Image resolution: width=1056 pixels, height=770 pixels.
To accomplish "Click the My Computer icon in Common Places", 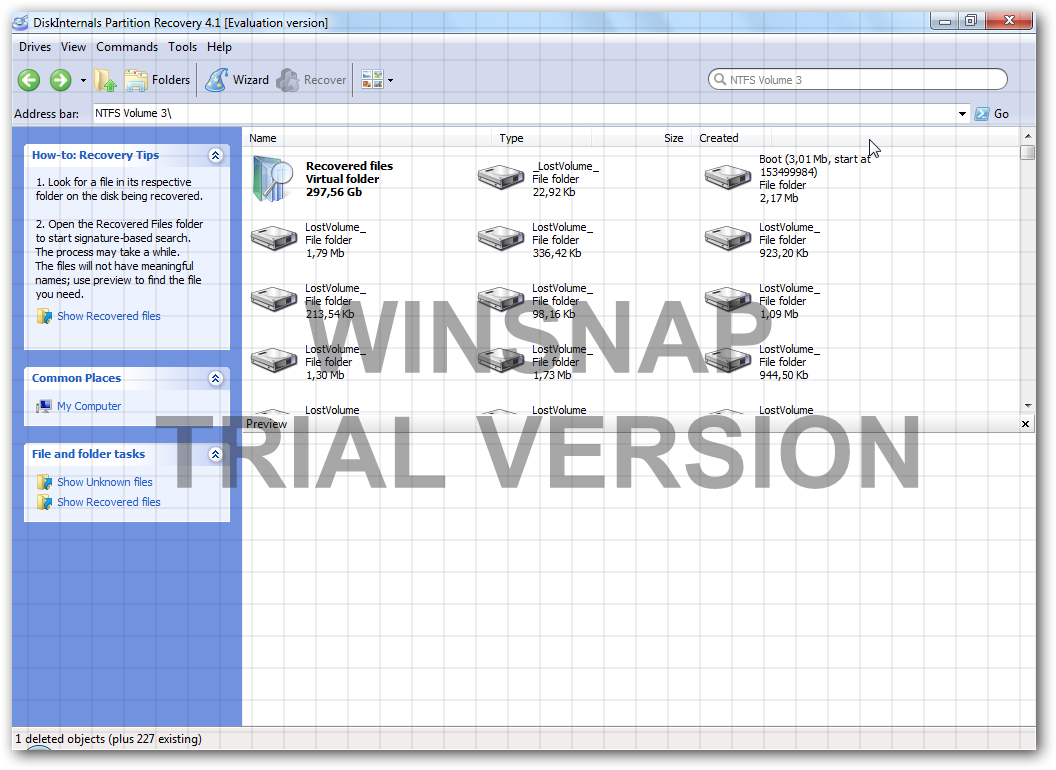I will [x=44, y=406].
